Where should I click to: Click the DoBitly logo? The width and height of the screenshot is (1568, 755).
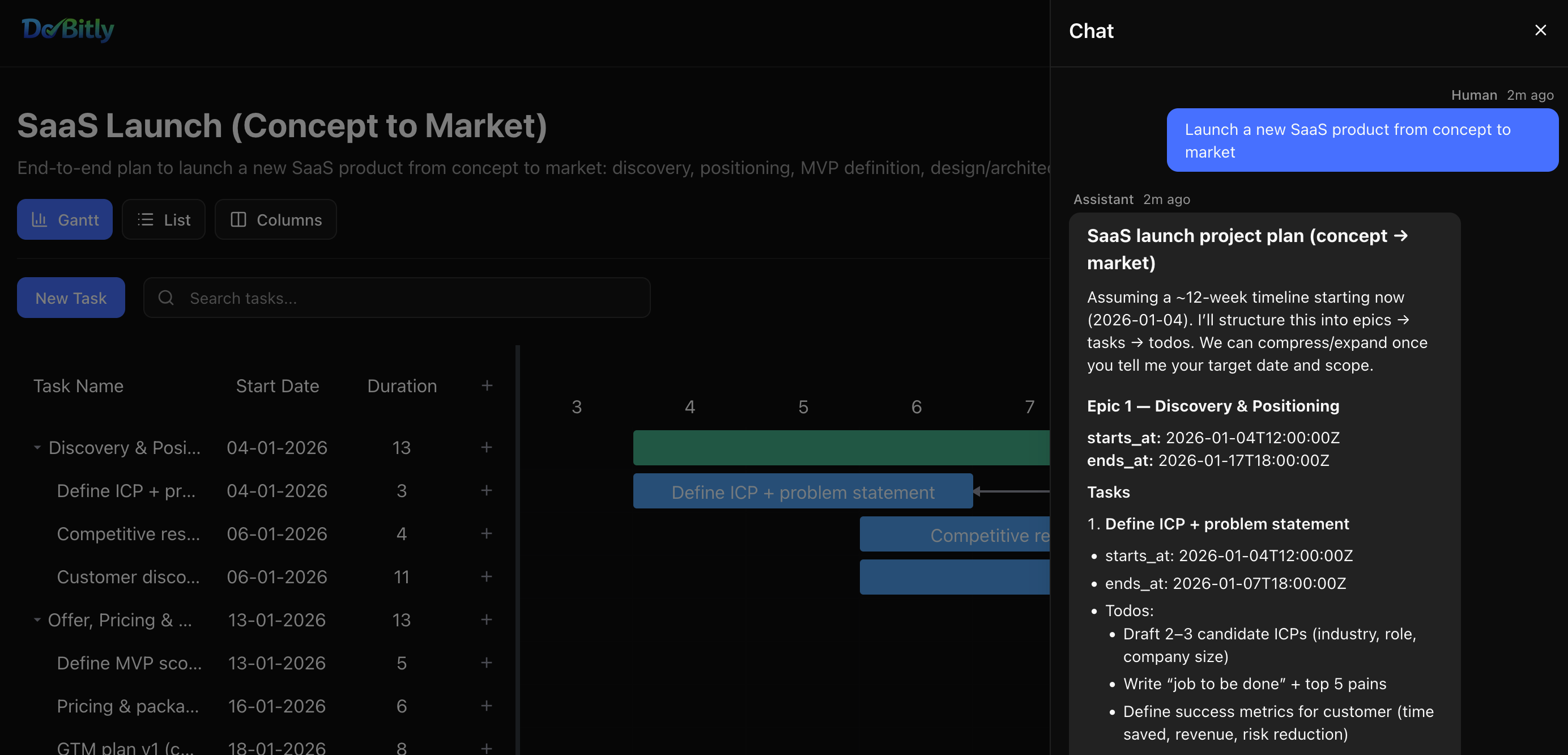point(67,29)
